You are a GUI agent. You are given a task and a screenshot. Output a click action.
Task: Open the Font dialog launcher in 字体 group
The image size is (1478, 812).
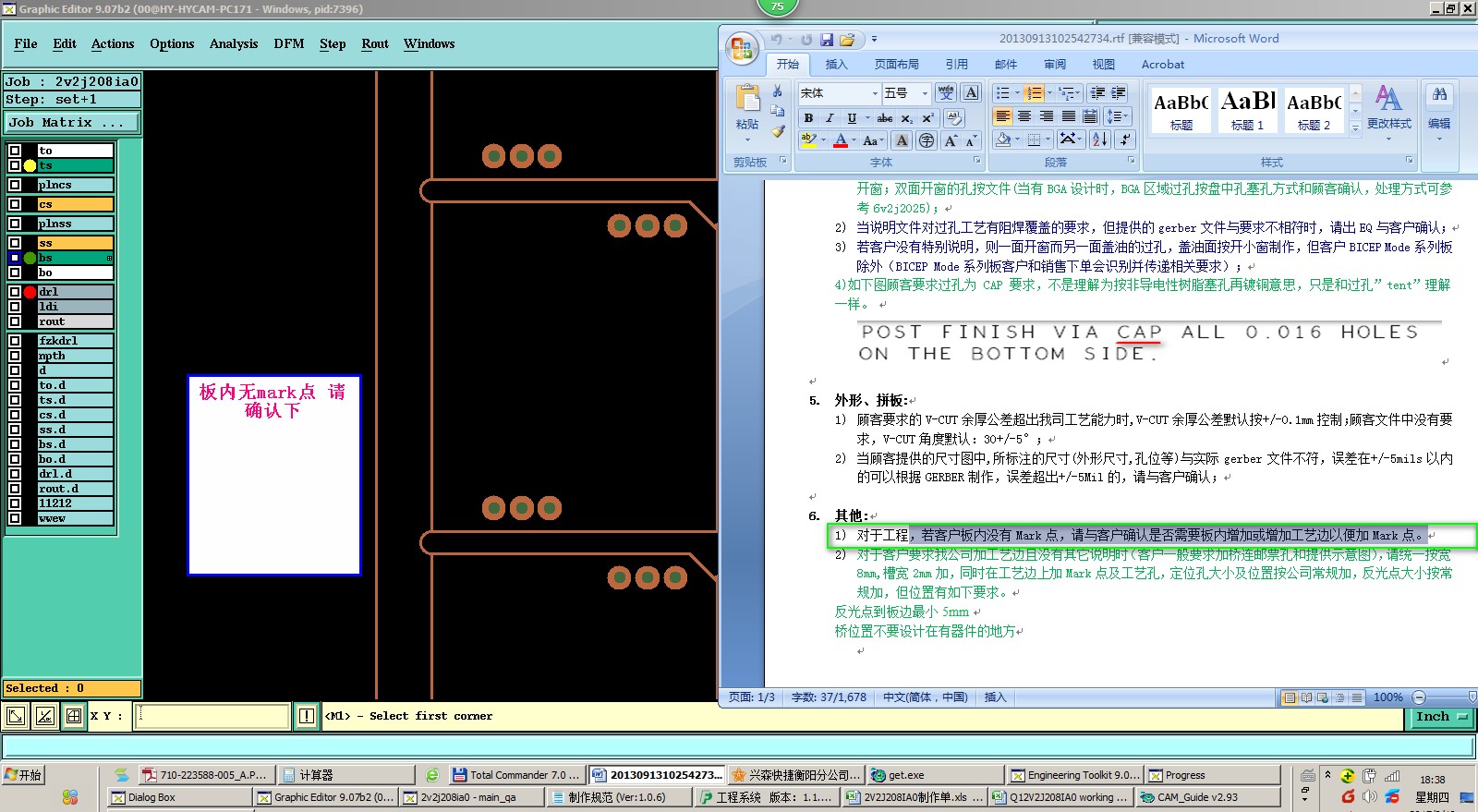point(976,161)
